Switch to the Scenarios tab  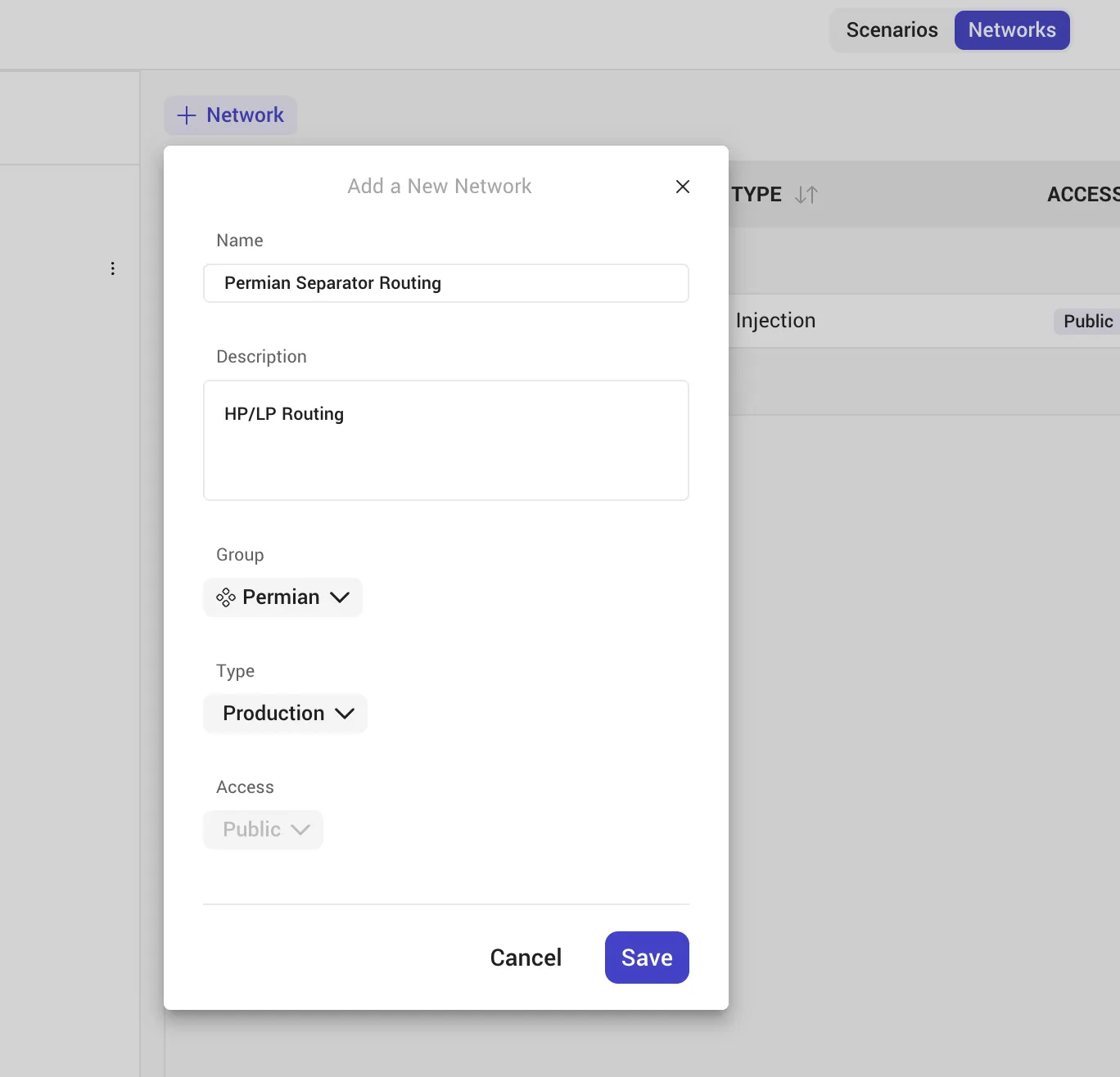point(892,30)
